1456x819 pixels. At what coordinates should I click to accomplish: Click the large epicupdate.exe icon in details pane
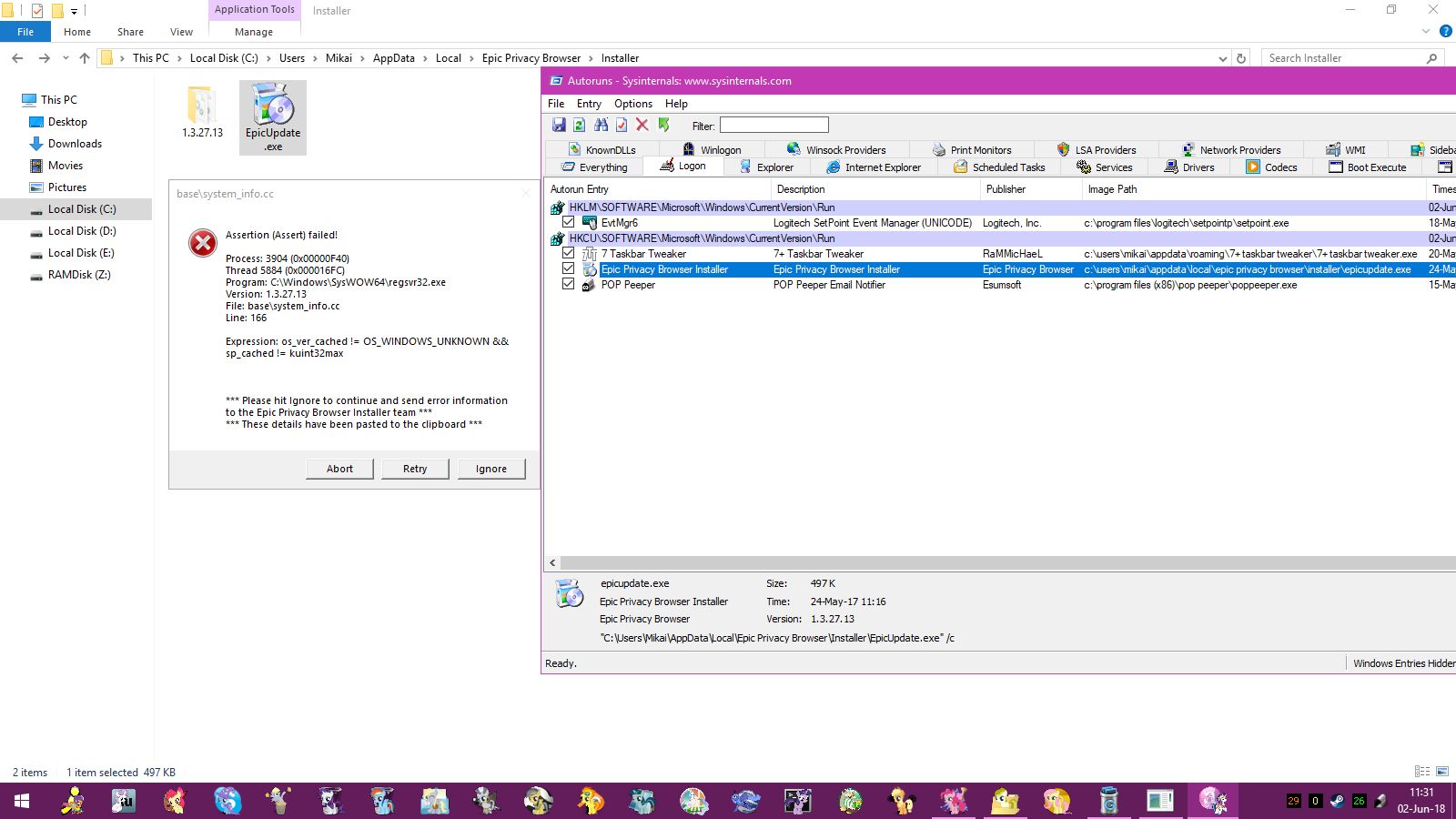click(x=570, y=592)
